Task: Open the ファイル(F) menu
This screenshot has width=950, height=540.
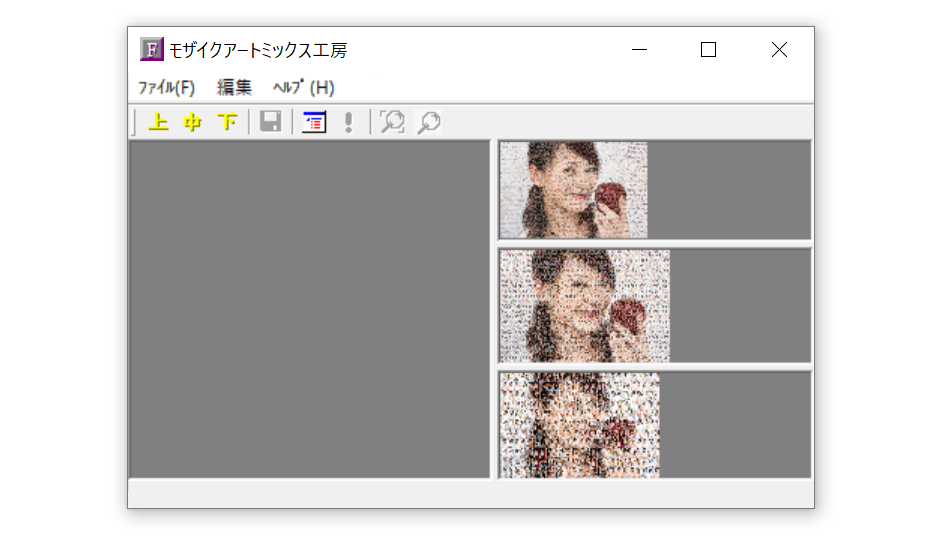Action: point(167,87)
